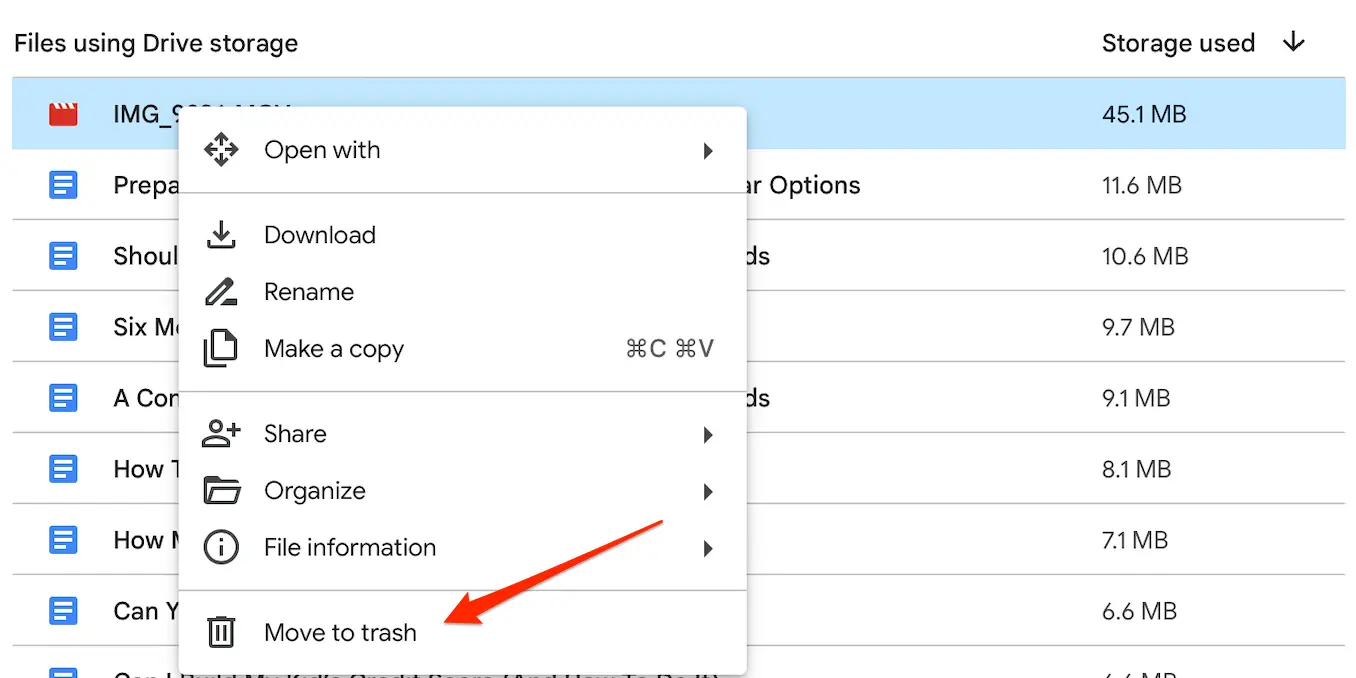Click the Download icon in the menu

click(220, 234)
